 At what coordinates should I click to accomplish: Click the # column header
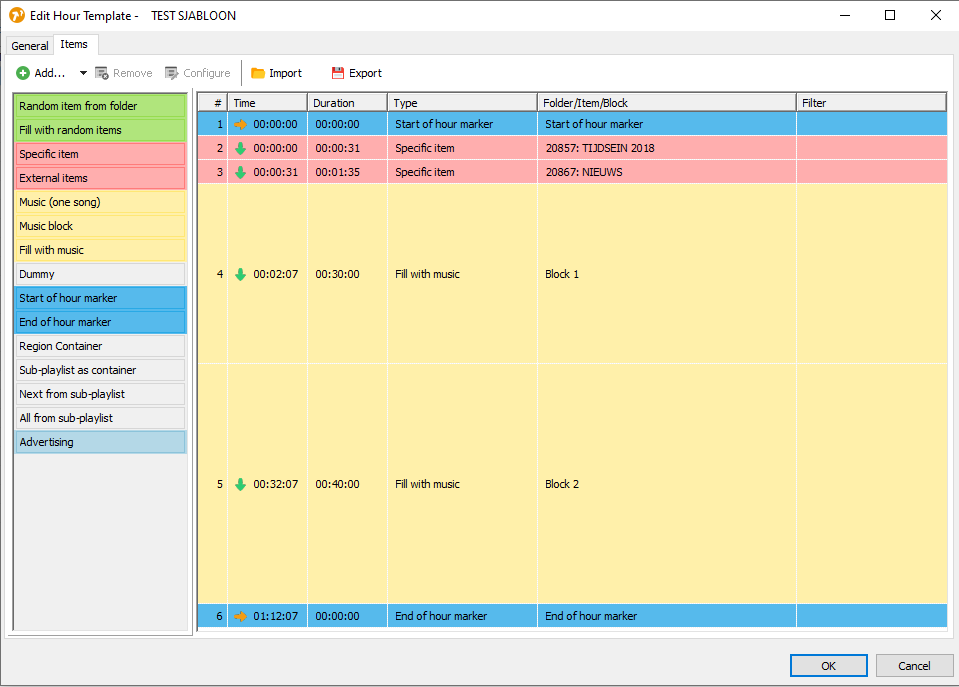212,103
